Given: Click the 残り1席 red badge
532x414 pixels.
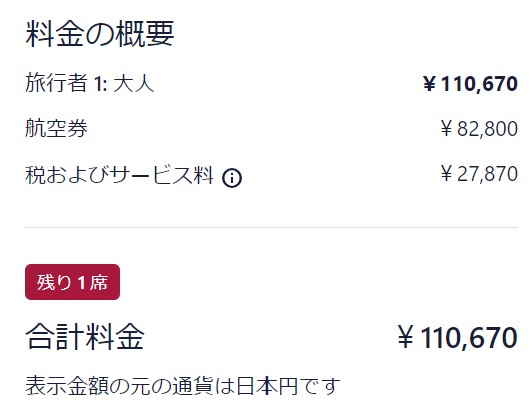Looking at the screenshot, I should tap(72, 282).
